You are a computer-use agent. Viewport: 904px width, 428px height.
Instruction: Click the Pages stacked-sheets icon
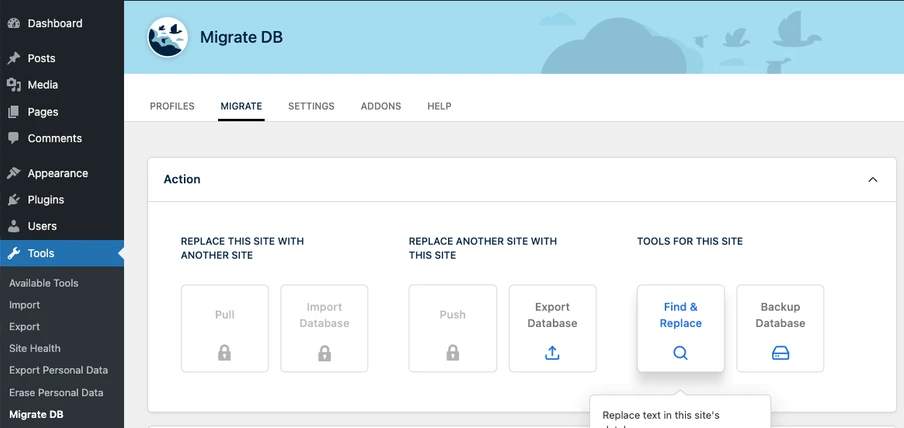click(13, 112)
